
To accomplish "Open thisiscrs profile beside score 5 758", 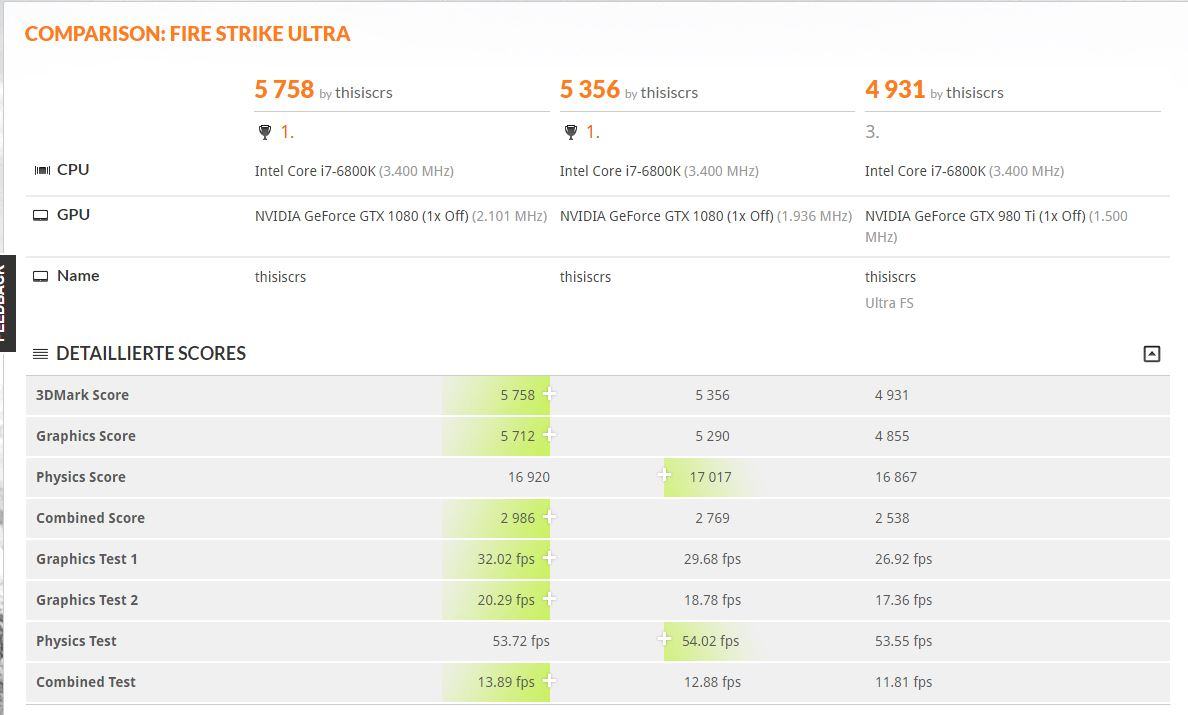I will [x=364, y=93].
